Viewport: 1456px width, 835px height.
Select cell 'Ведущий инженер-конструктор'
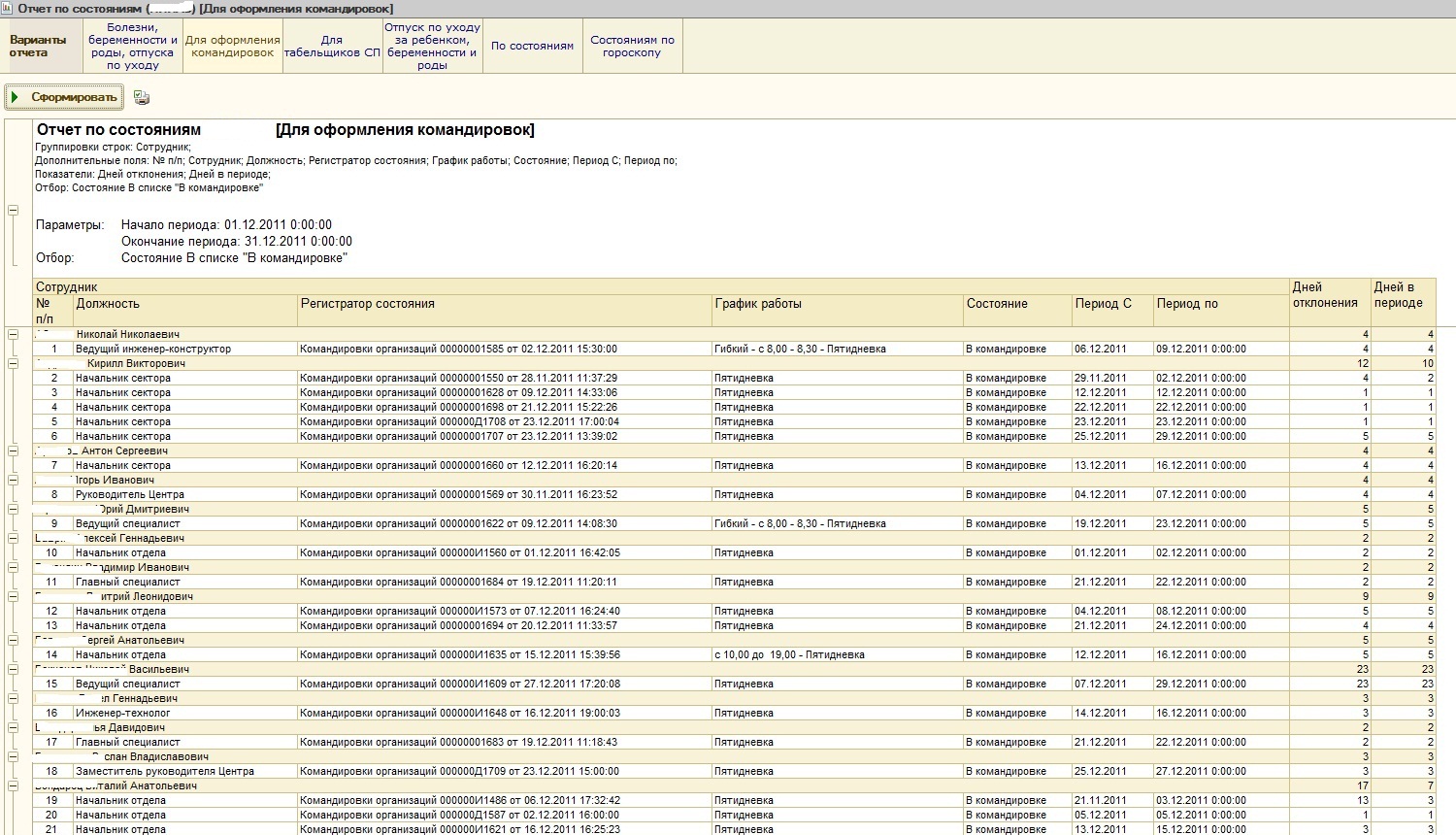[x=185, y=349]
